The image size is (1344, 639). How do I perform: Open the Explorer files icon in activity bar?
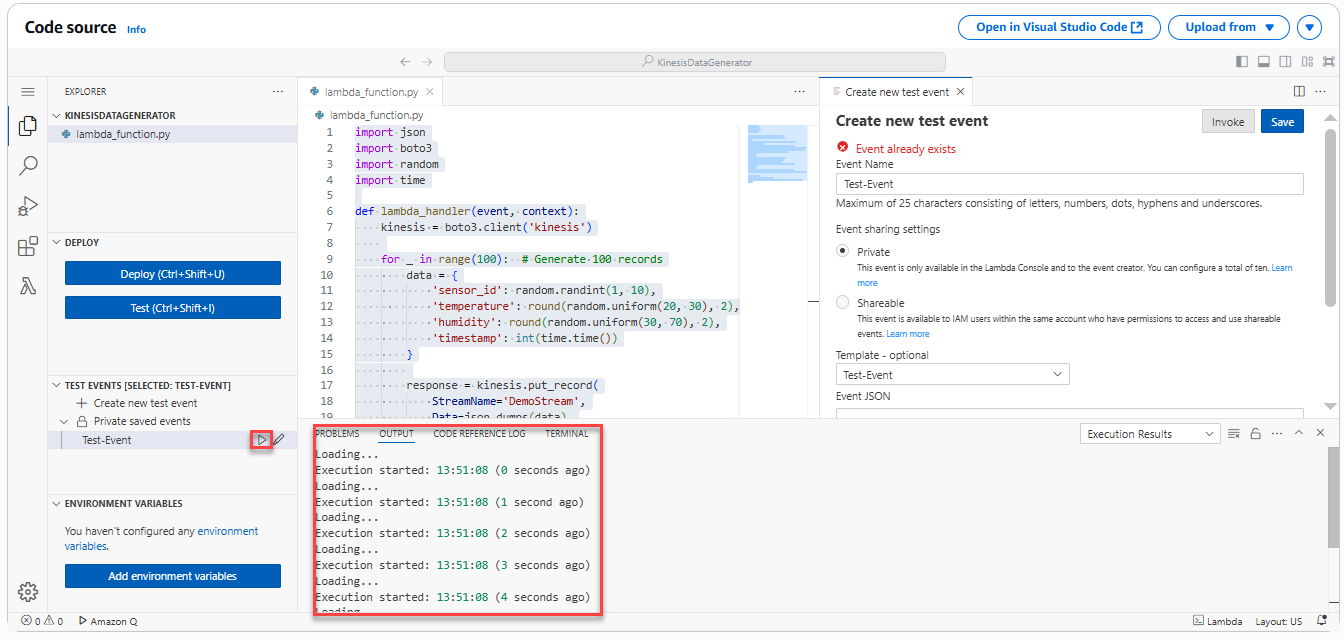point(28,126)
